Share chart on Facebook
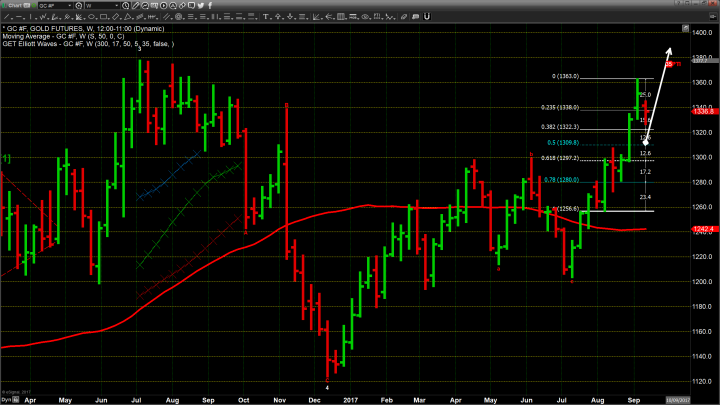Screen dimensions: 720x405 (210, 6)
